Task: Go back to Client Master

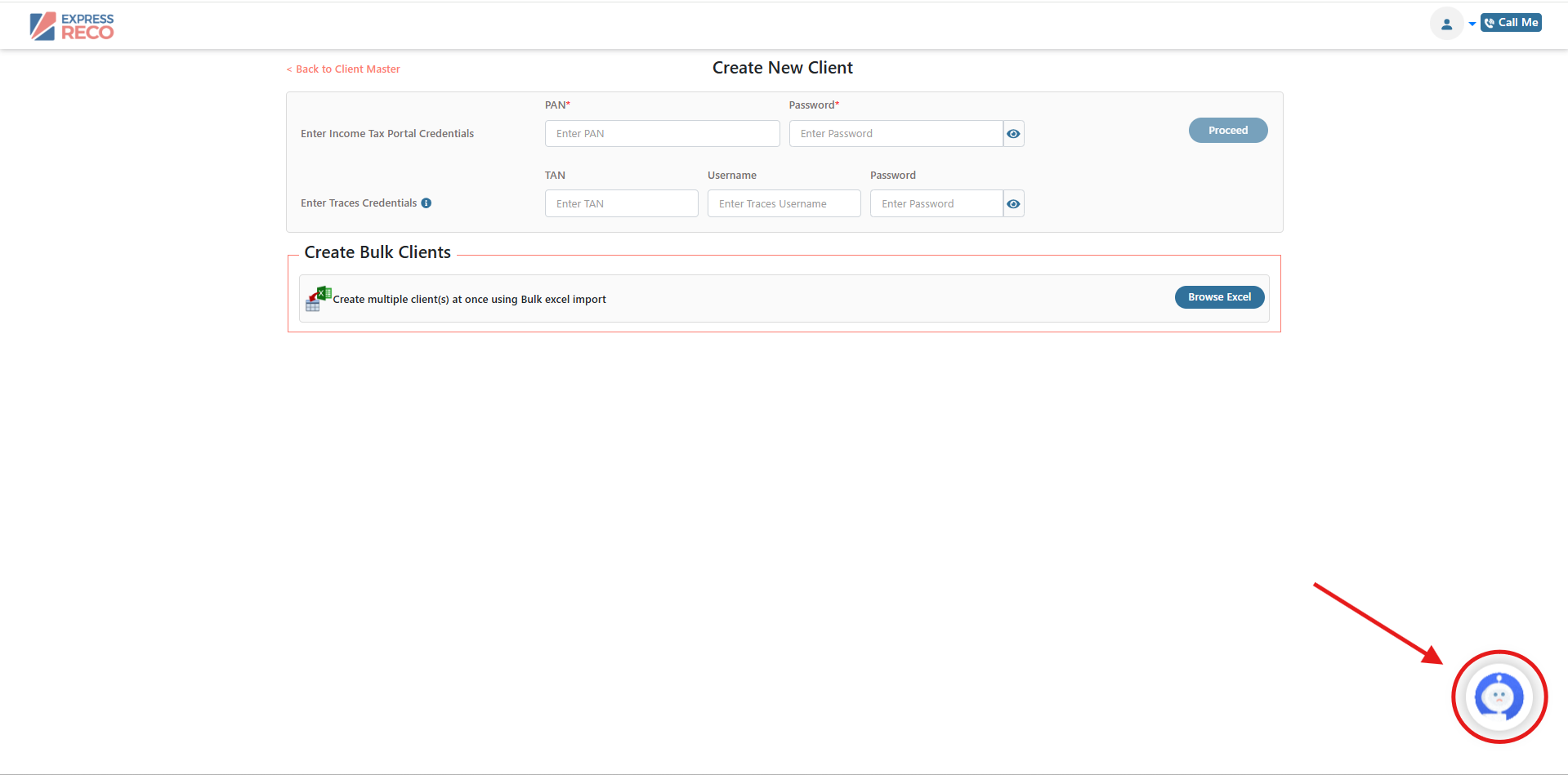Action: [x=344, y=69]
